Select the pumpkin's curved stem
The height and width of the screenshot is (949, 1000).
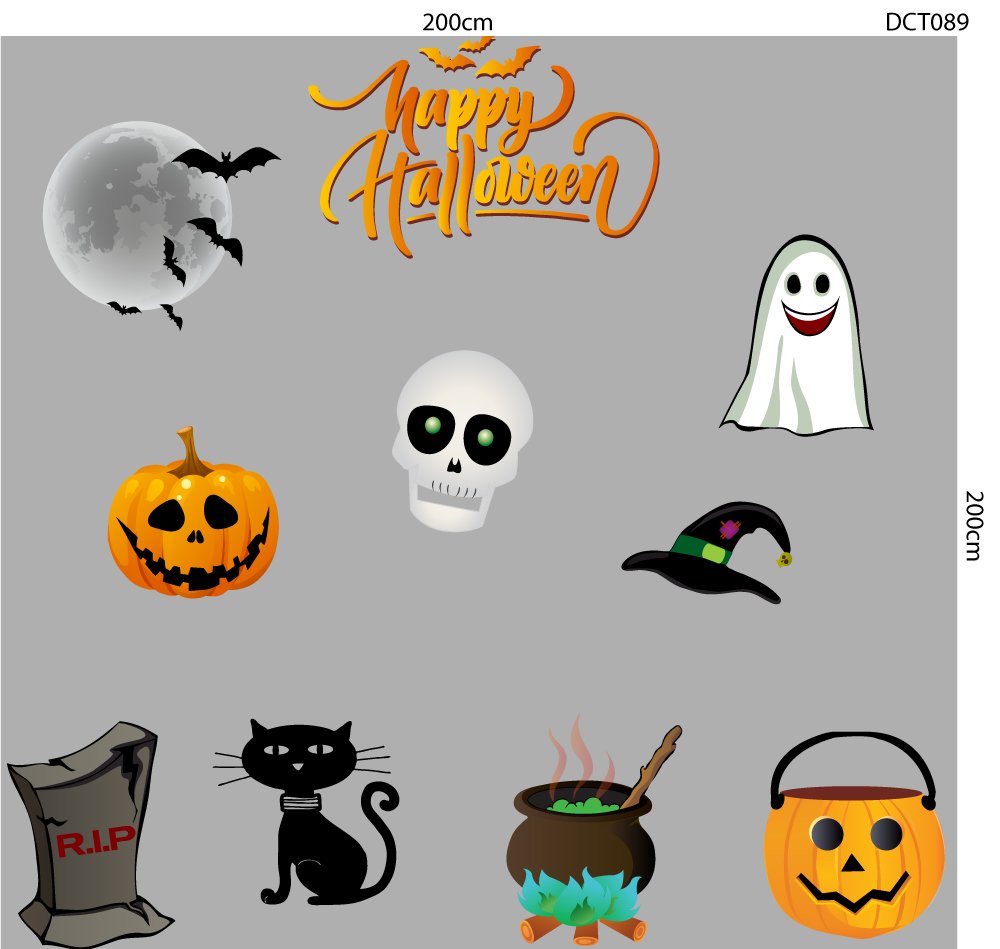(190, 445)
